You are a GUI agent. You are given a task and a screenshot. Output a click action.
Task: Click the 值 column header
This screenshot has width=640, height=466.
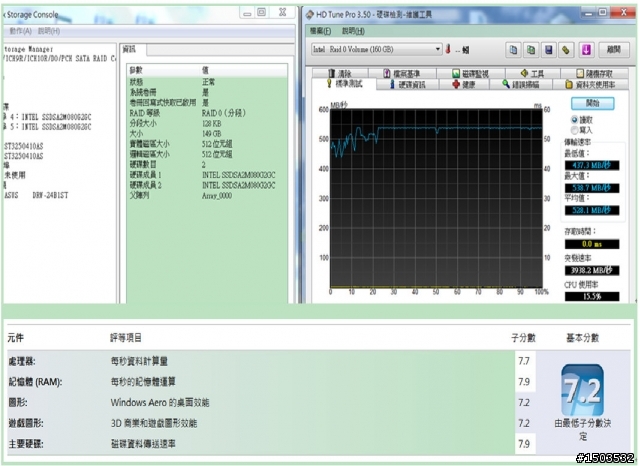[244, 70]
